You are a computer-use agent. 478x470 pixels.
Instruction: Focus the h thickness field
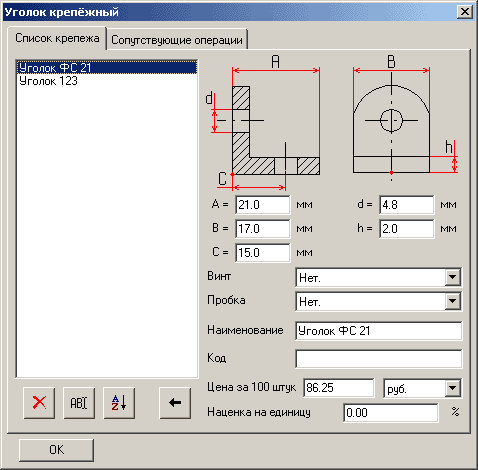click(x=407, y=229)
